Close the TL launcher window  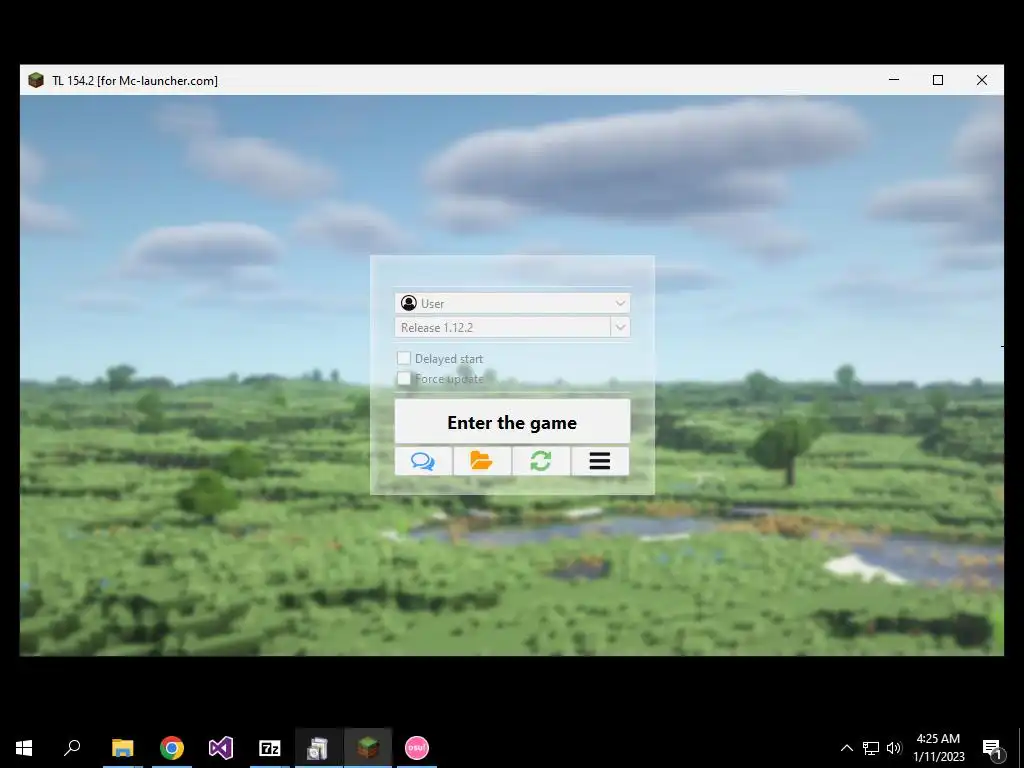pyautogui.click(x=982, y=80)
